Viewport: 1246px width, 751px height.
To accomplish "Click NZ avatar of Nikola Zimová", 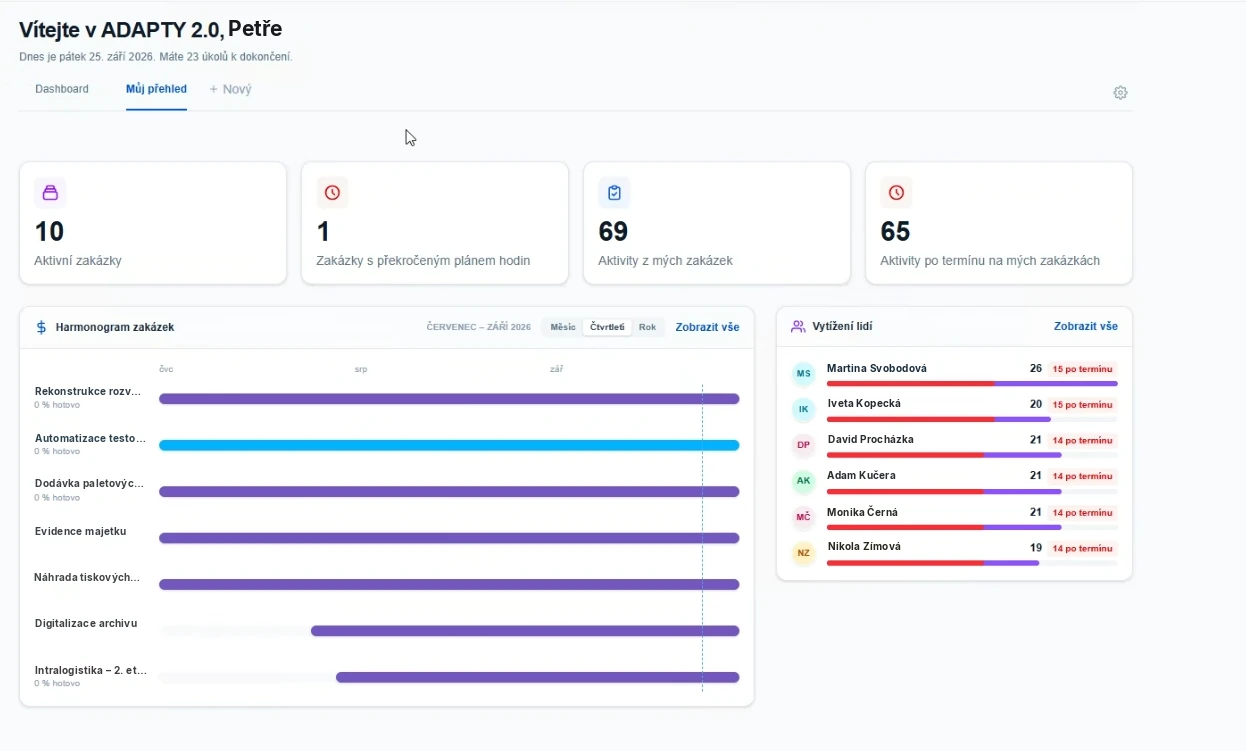I will pos(804,553).
